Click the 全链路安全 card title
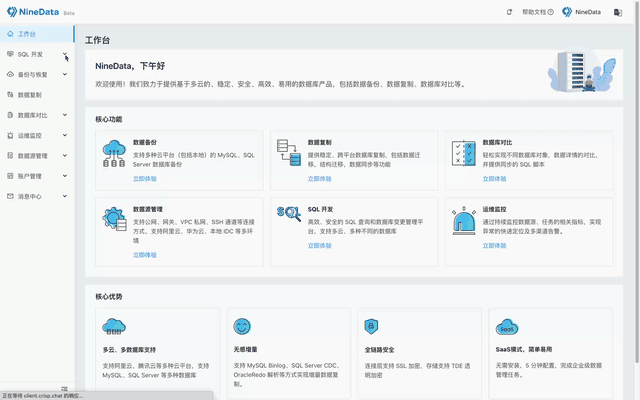The image size is (640, 400). (380, 350)
